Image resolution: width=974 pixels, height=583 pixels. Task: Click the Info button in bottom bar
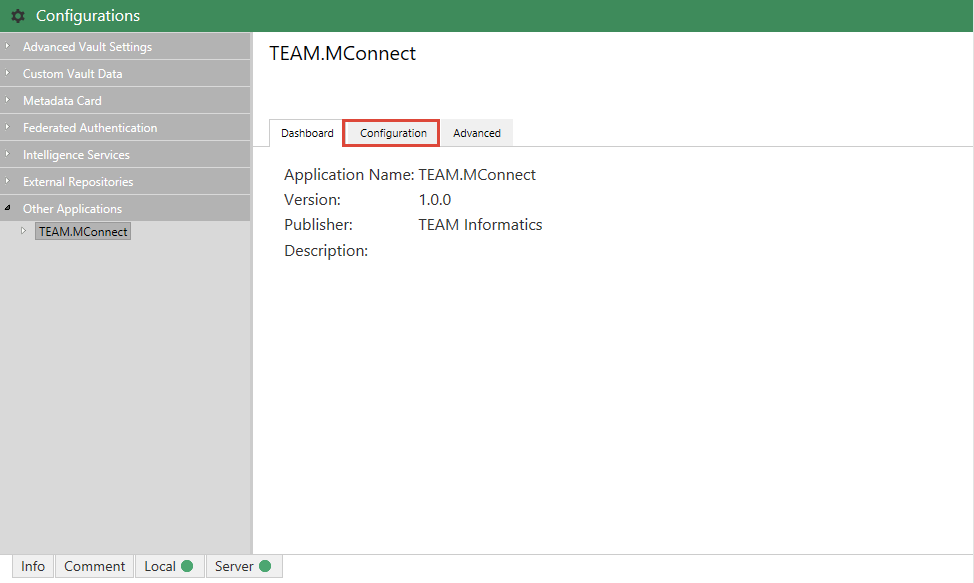pyautogui.click(x=33, y=566)
